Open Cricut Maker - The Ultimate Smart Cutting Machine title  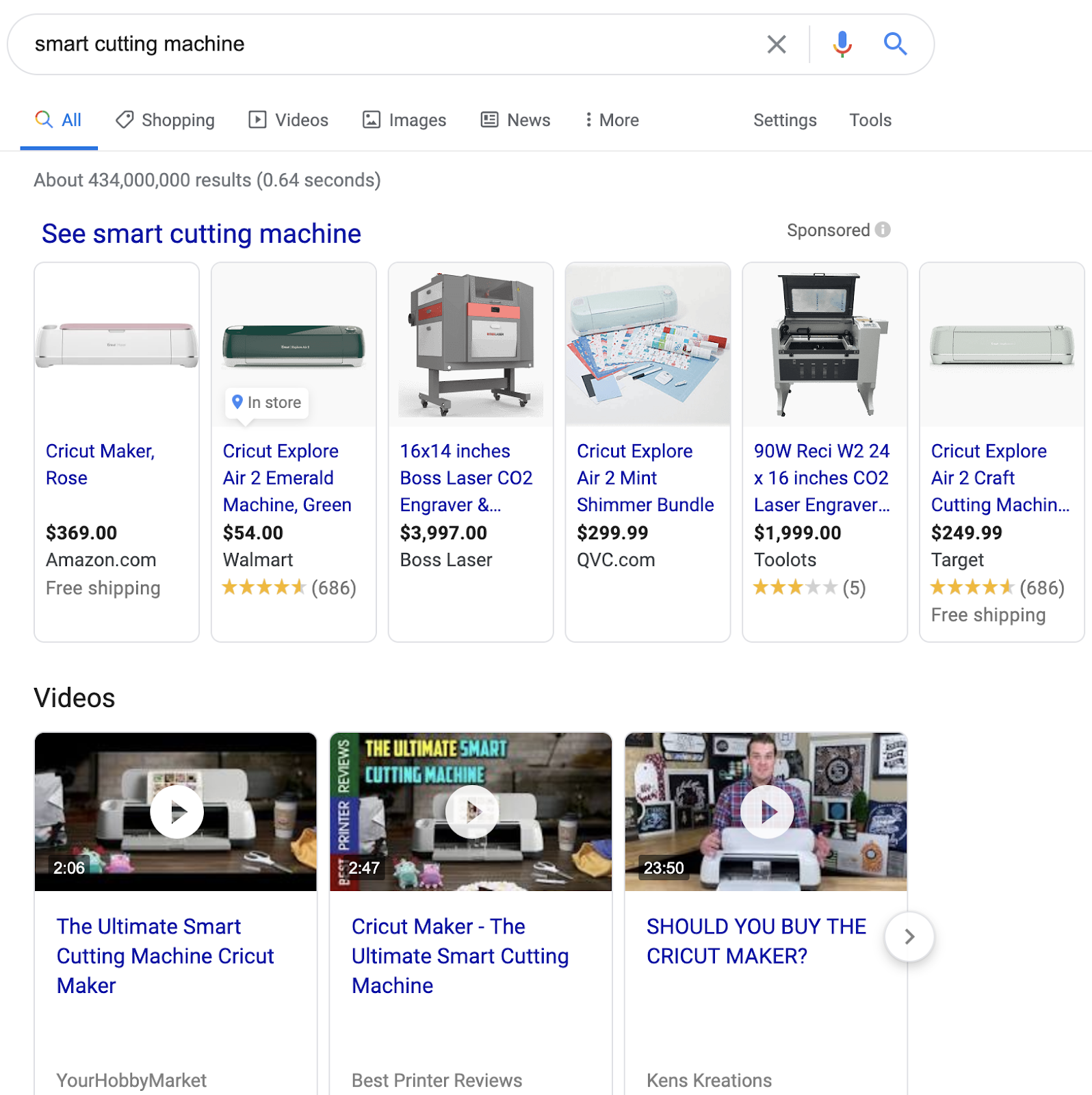(460, 956)
